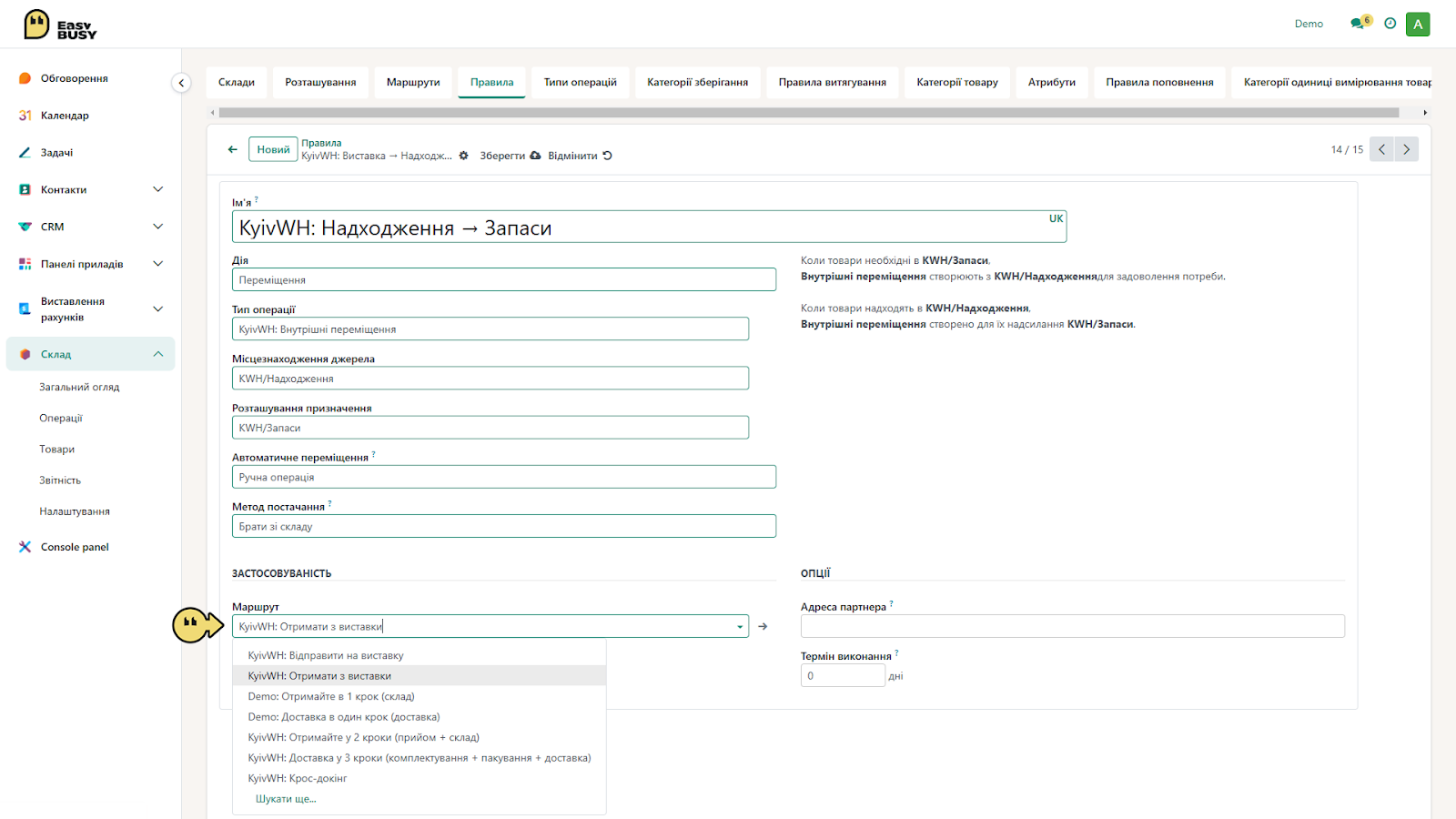Click the Новий button
1456x819 pixels.
point(273,149)
